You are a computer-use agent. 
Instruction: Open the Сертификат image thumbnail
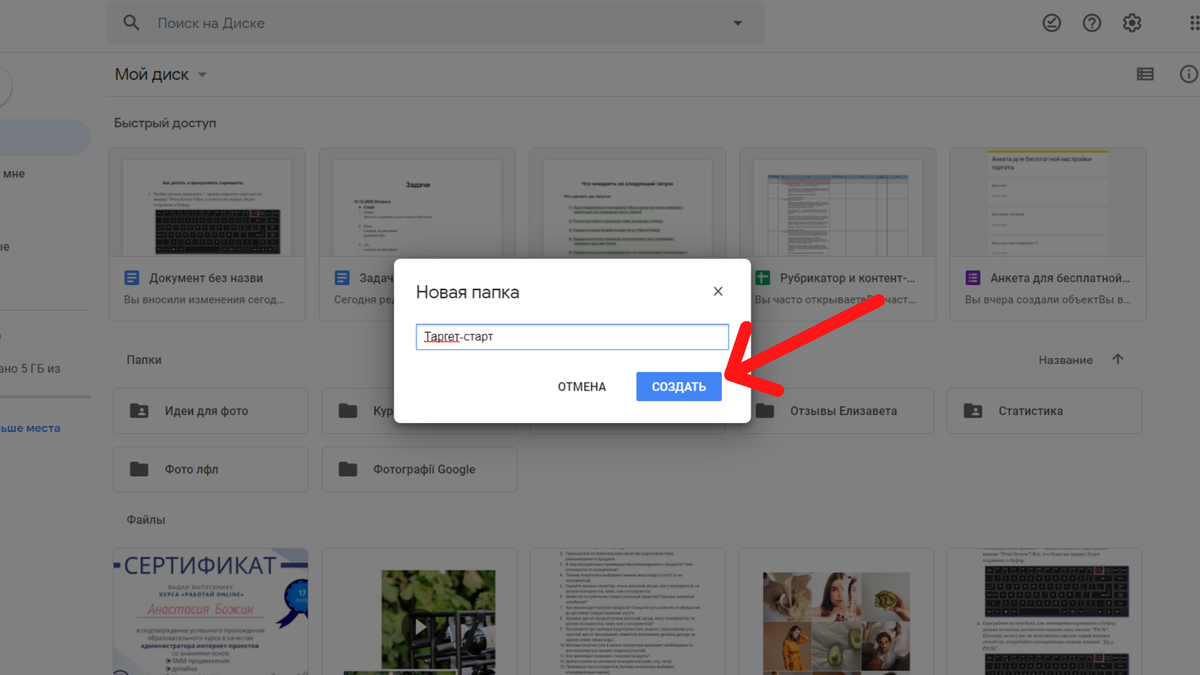point(210,610)
